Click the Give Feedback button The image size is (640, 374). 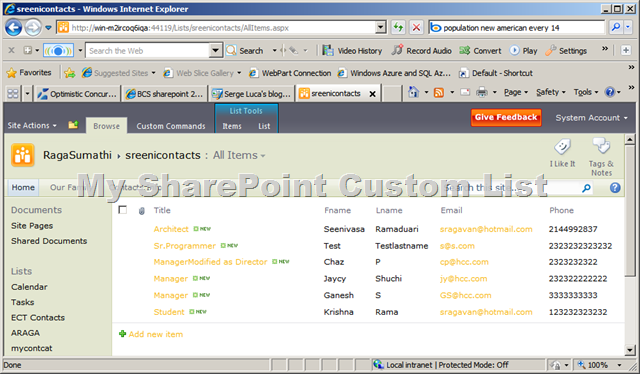(x=506, y=117)
